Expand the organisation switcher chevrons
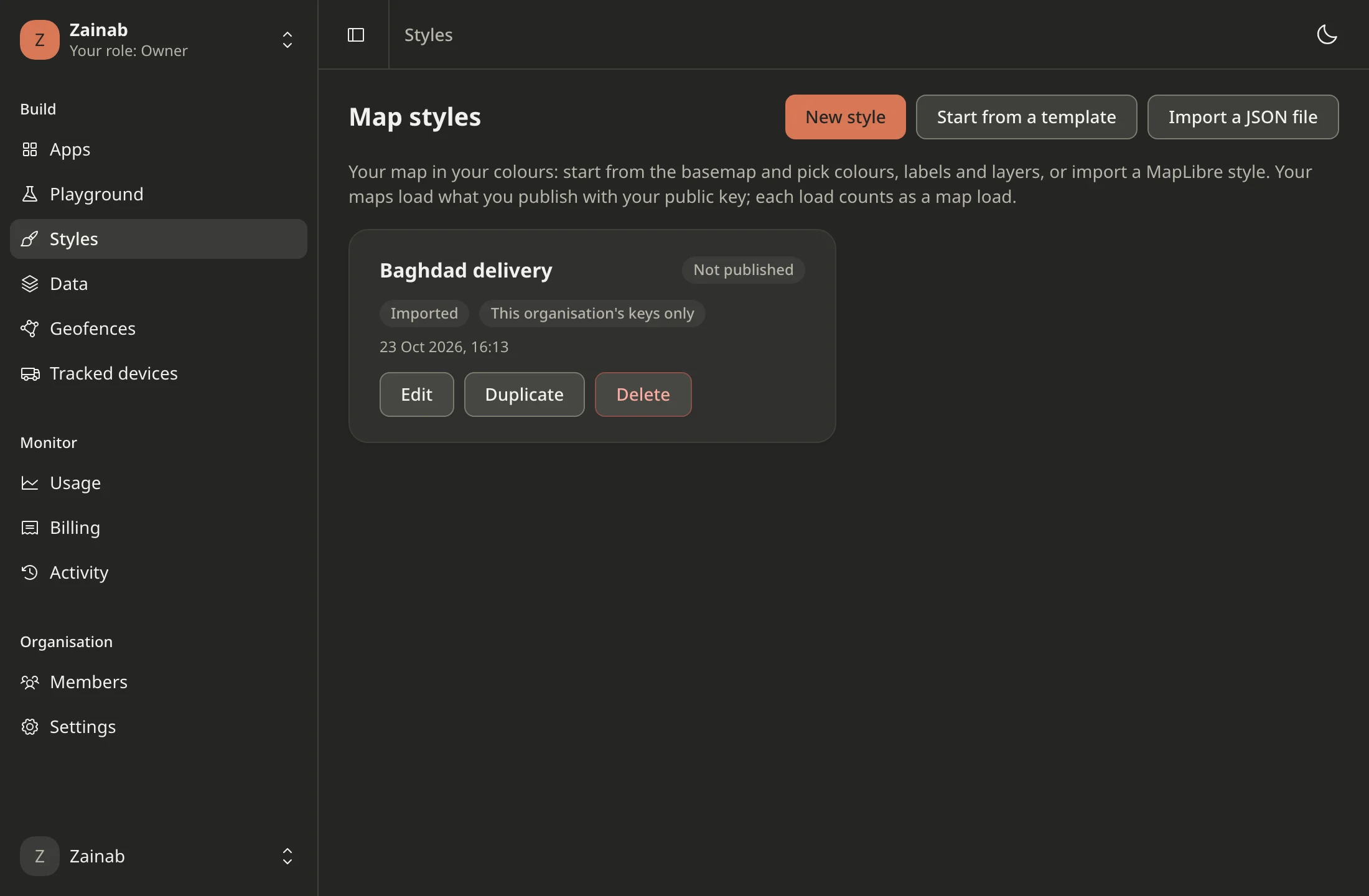 point(287,40)
